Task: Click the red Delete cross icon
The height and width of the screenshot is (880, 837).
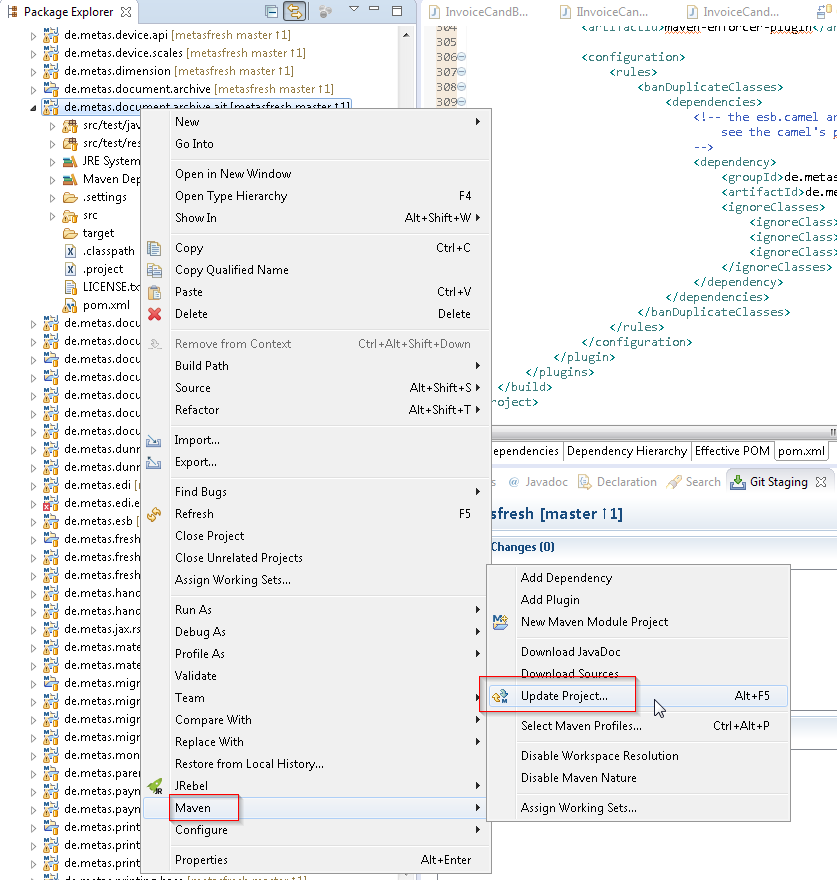Action: [x=154, y=314]
